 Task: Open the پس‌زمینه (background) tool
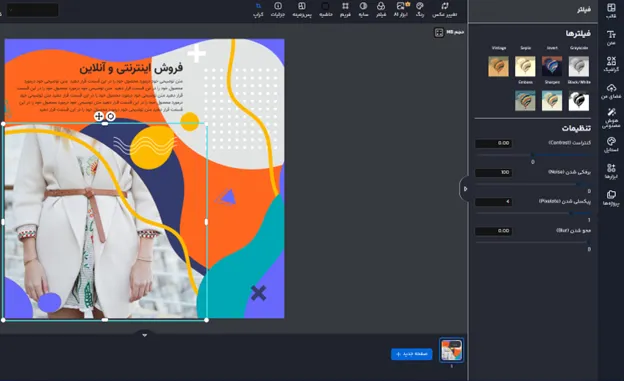click(302, 10)
